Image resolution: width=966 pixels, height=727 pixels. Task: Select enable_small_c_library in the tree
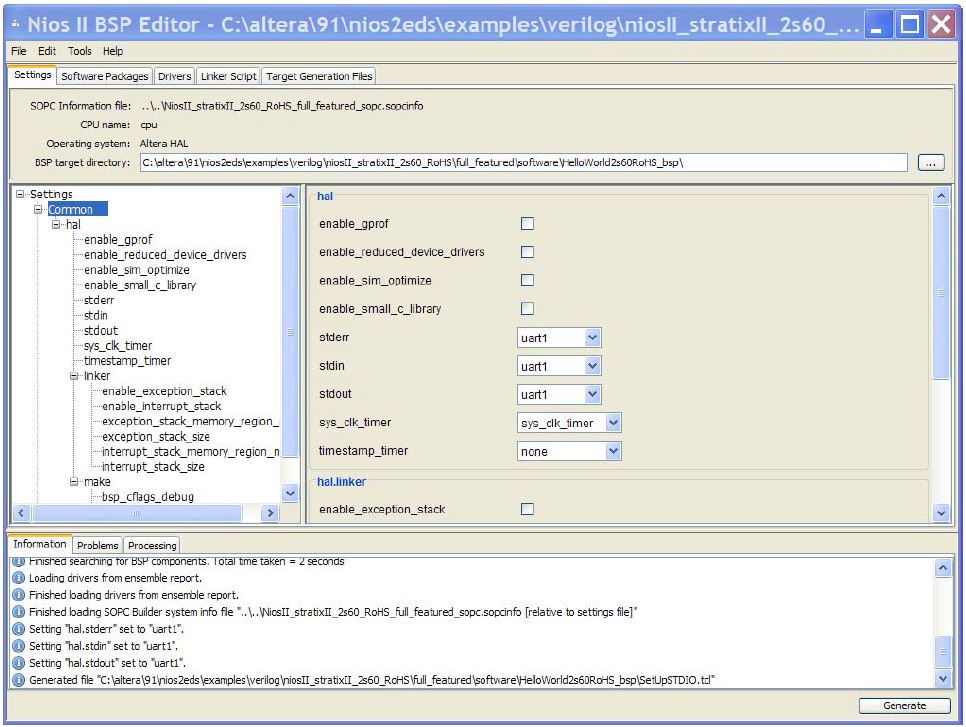pyautogui.click(x=140, y=285)
